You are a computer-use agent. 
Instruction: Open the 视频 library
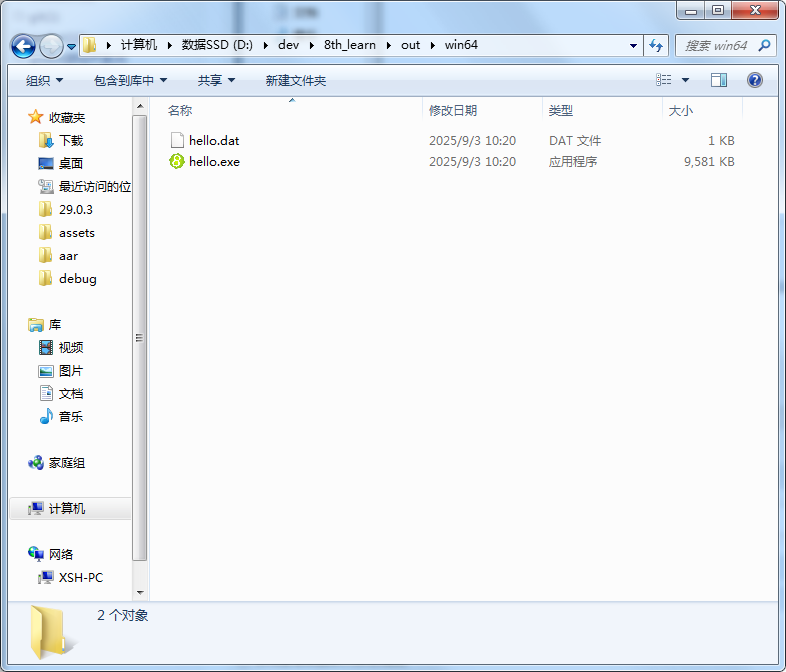[71, 347]
